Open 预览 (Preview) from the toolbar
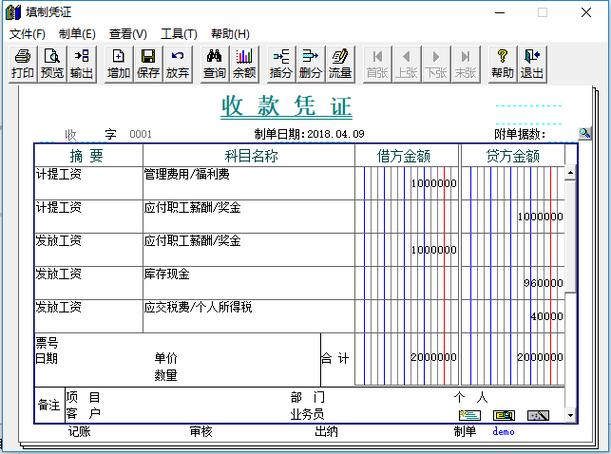 pos(52,64)
